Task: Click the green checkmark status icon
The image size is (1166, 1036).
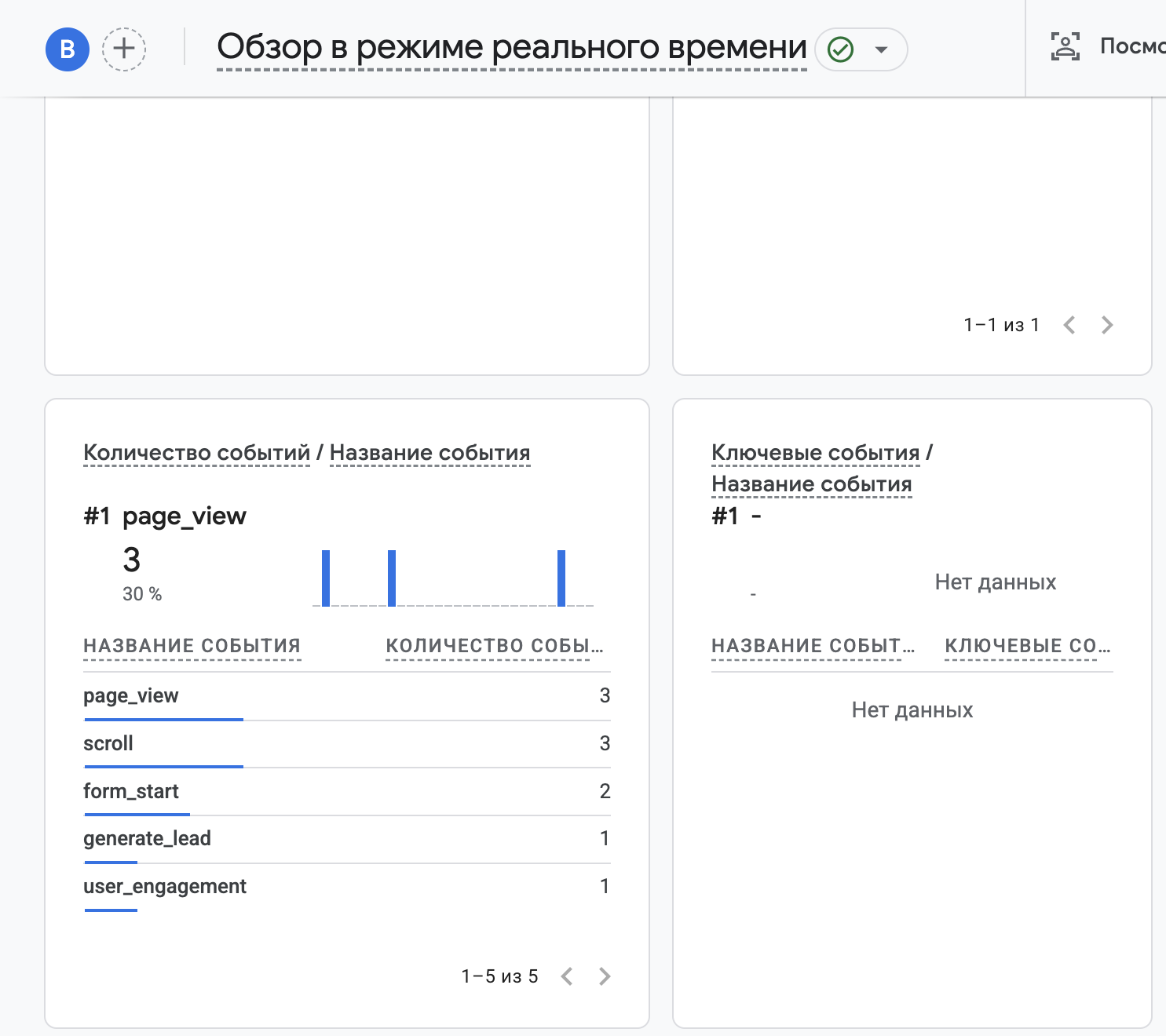Action: point(841,49)
